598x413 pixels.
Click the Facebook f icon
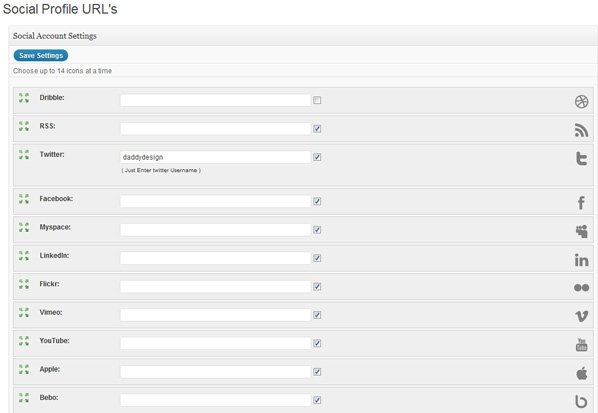pos(581,203)
